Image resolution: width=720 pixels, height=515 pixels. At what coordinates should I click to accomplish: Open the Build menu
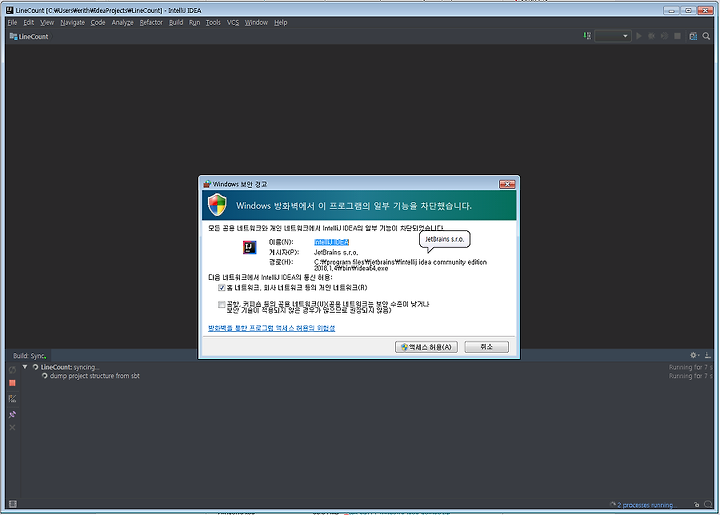pyautogui.click(x=176, y=22)
